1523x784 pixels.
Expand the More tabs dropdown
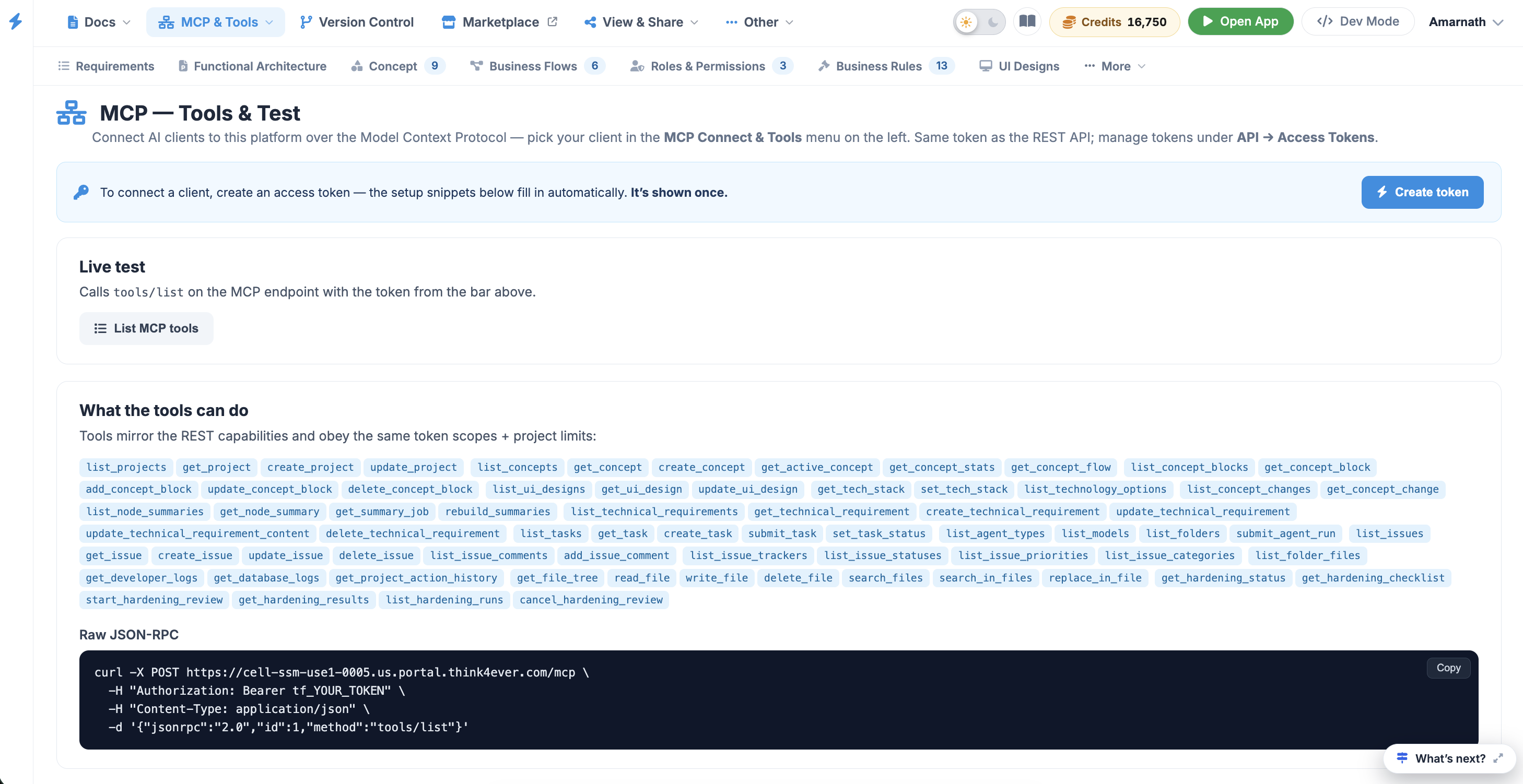[1115, 66]
